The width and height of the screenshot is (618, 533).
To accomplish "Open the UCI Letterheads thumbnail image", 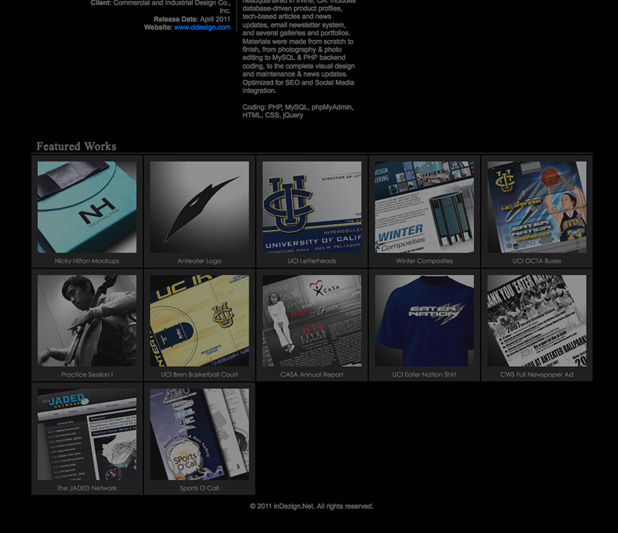I will pyautogui.click(x=312, y=207).
